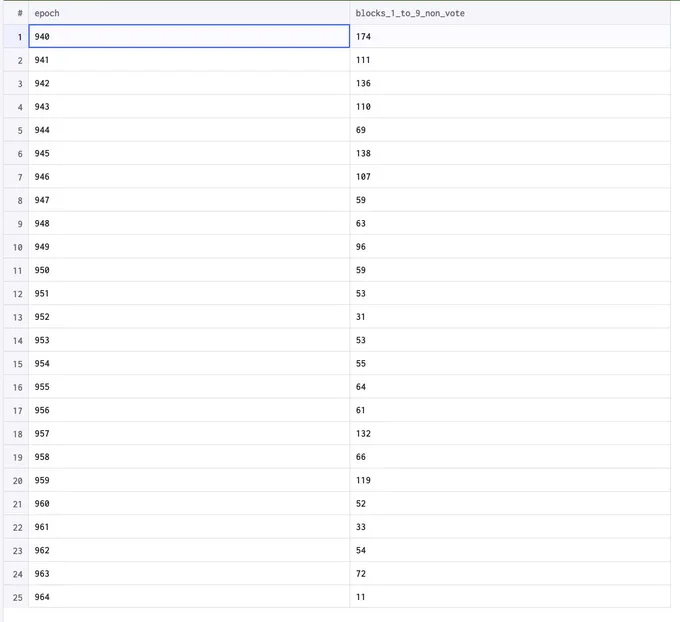
Task: Select value 59 in epoch 947 row
Action: pyautogui.click(x=510, y=200)
